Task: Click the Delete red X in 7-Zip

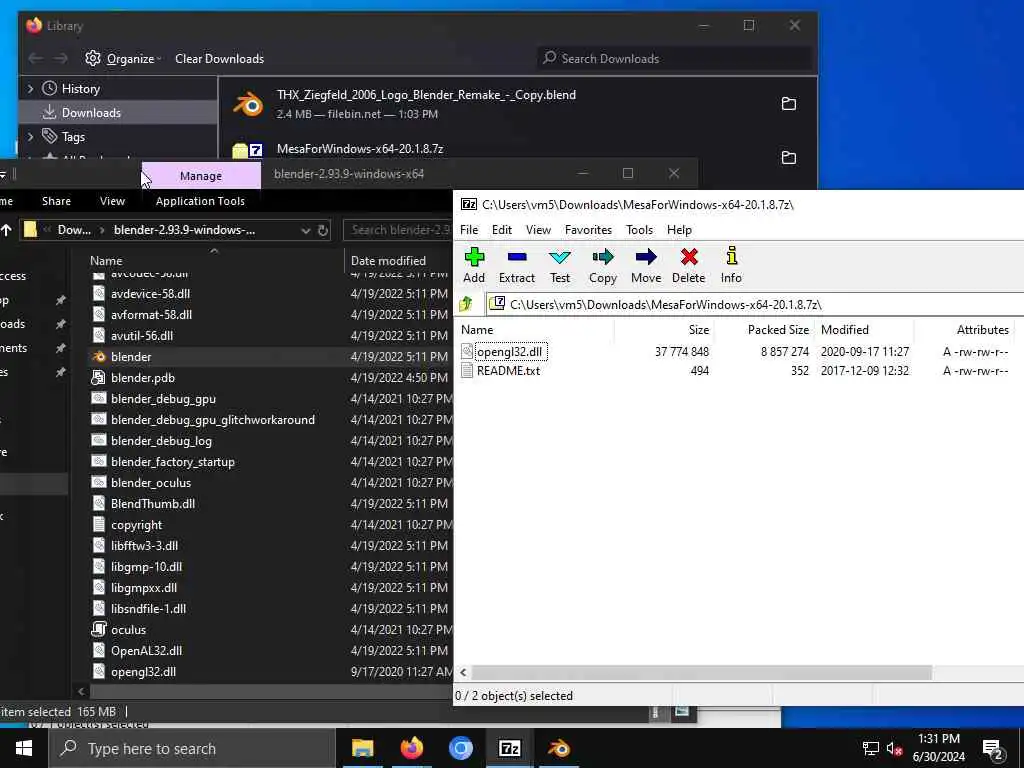Action: (688, 257)
